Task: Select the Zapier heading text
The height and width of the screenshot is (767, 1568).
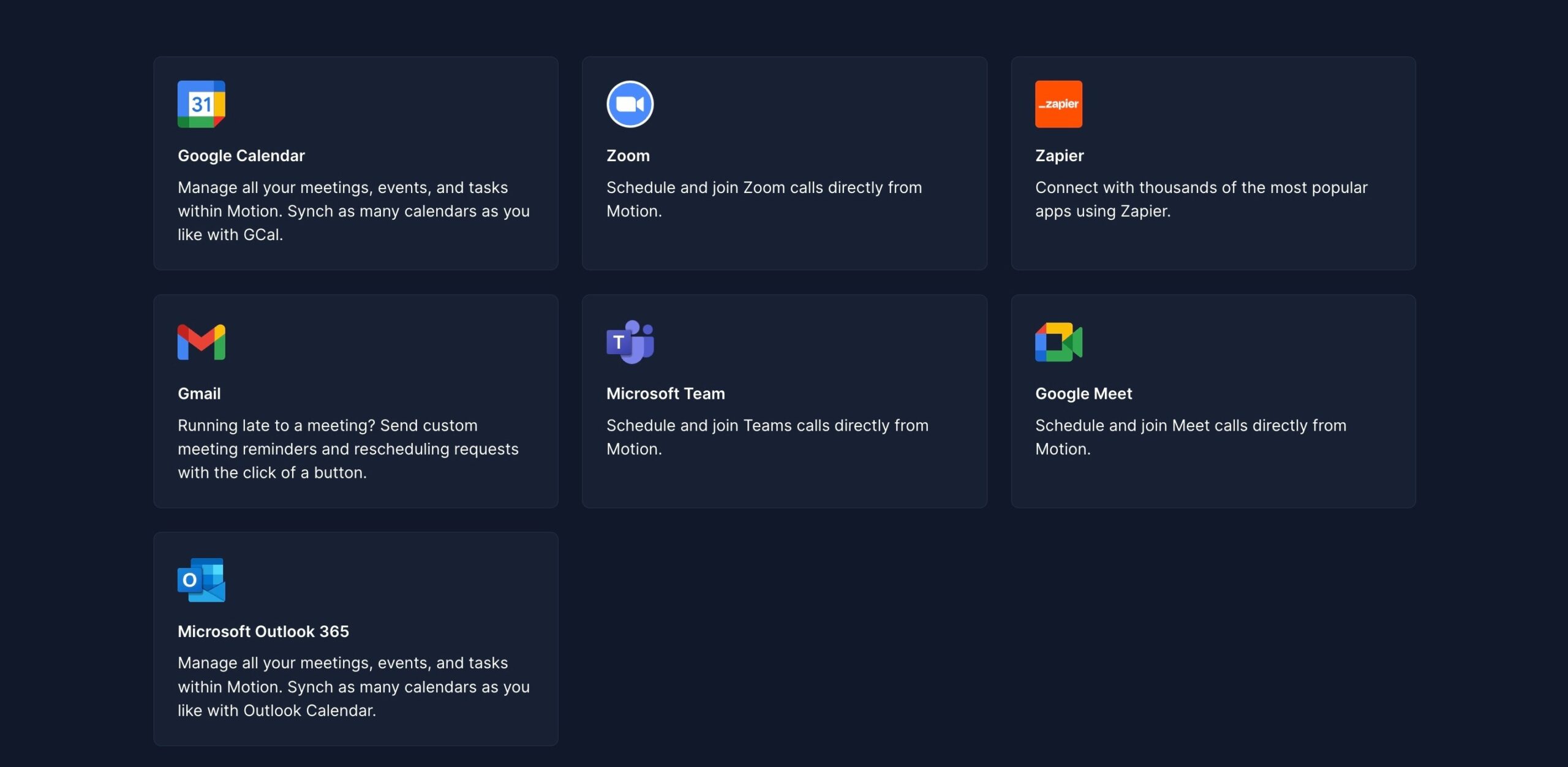Action: [1059, 156]
